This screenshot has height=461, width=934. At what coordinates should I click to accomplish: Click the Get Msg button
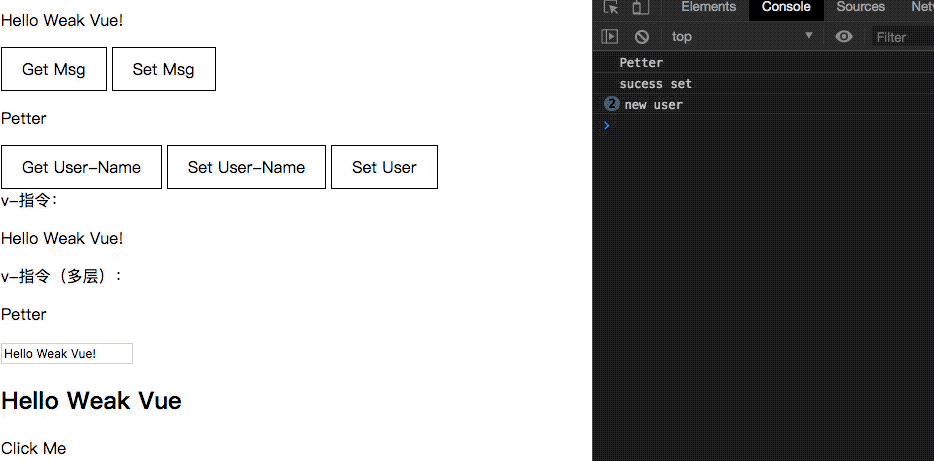tap(54, 69)
